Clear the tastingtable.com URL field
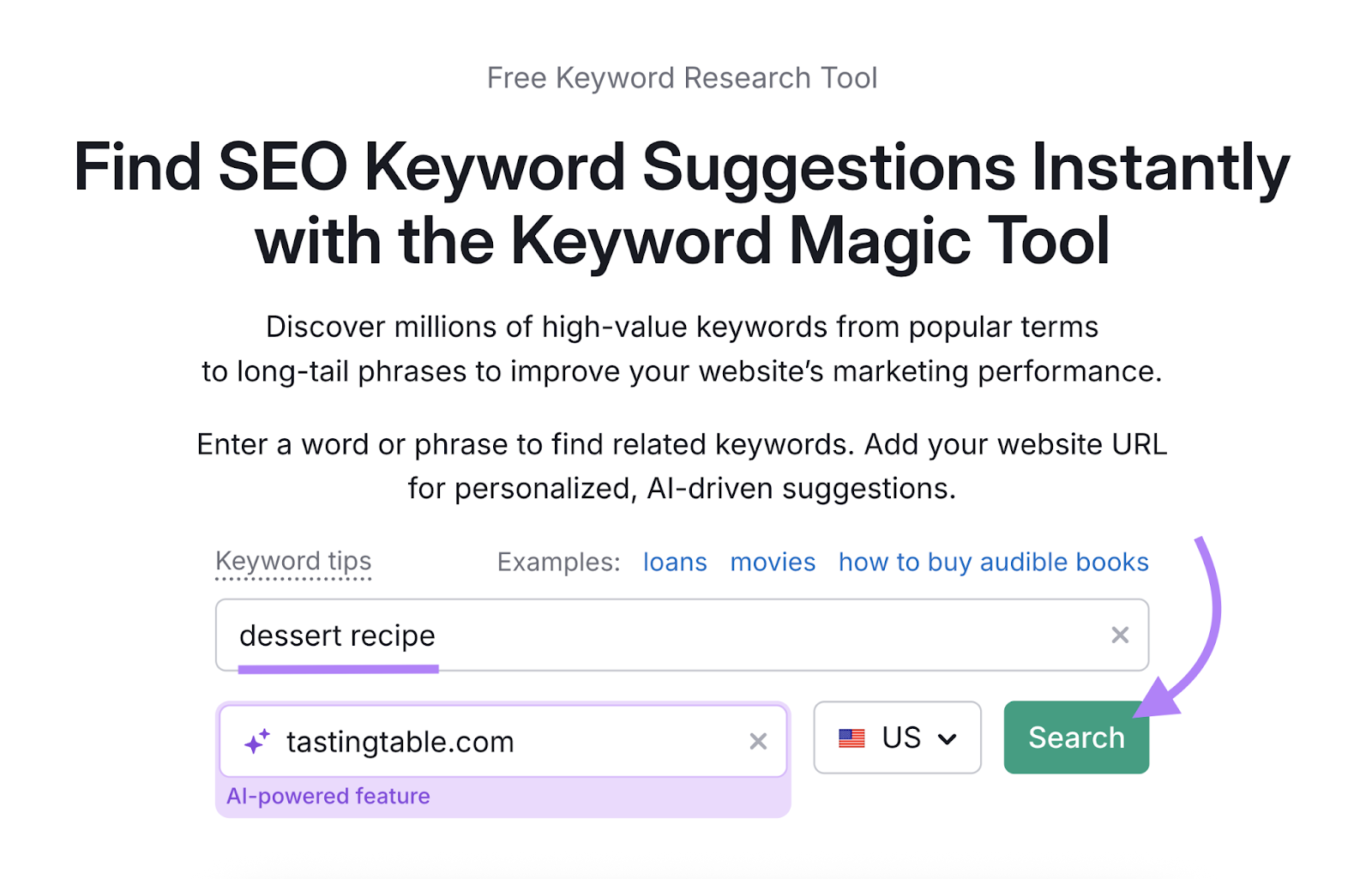This screenshot has width=1372, height=879. 758,741
